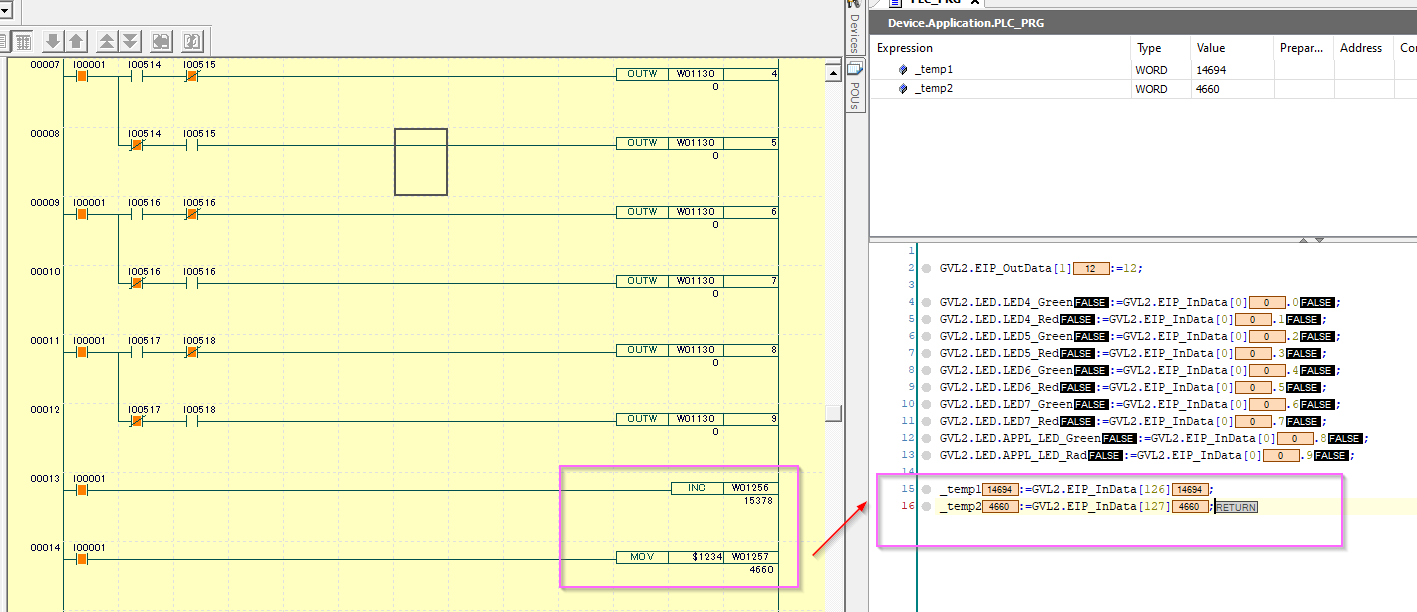Click the Address column header
This screenshot has width=1417, height=612.
[1363, 48]
